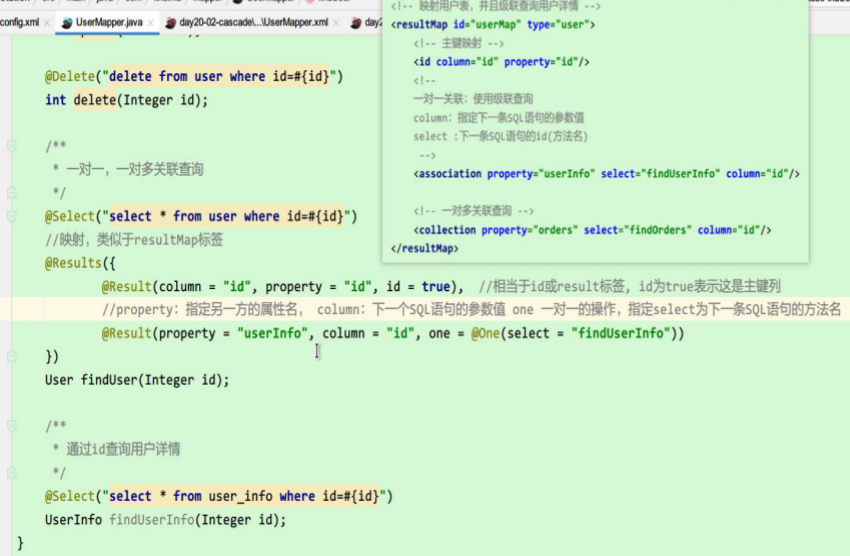Open the day20-02-cascade UserMapper.xml tab
Screen dimensions: 850x556
coord(253,22)
